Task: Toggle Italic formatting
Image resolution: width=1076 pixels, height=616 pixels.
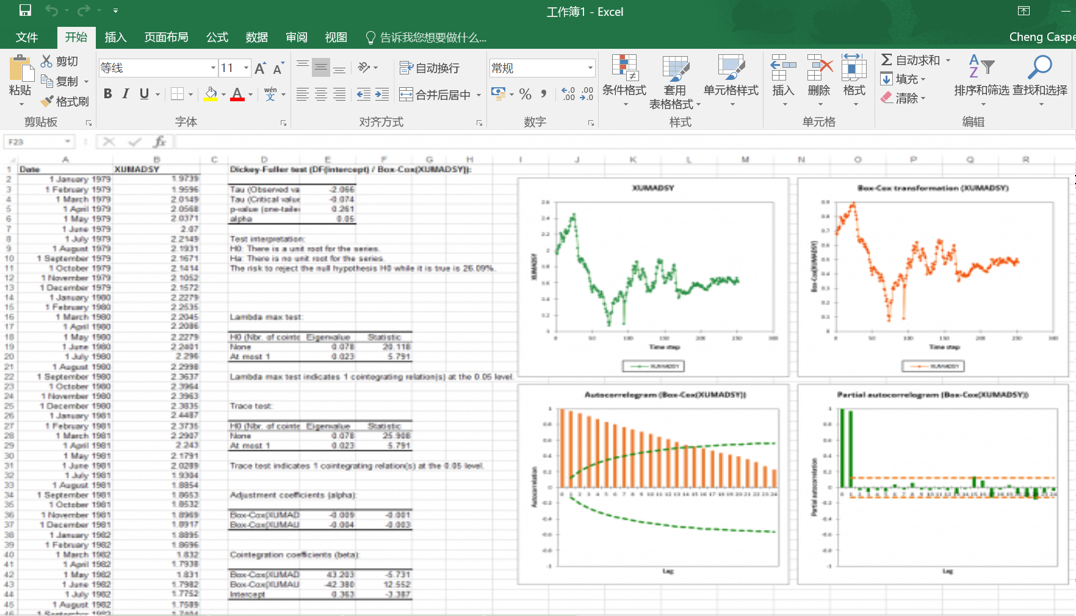Action: tap(125, 94)
